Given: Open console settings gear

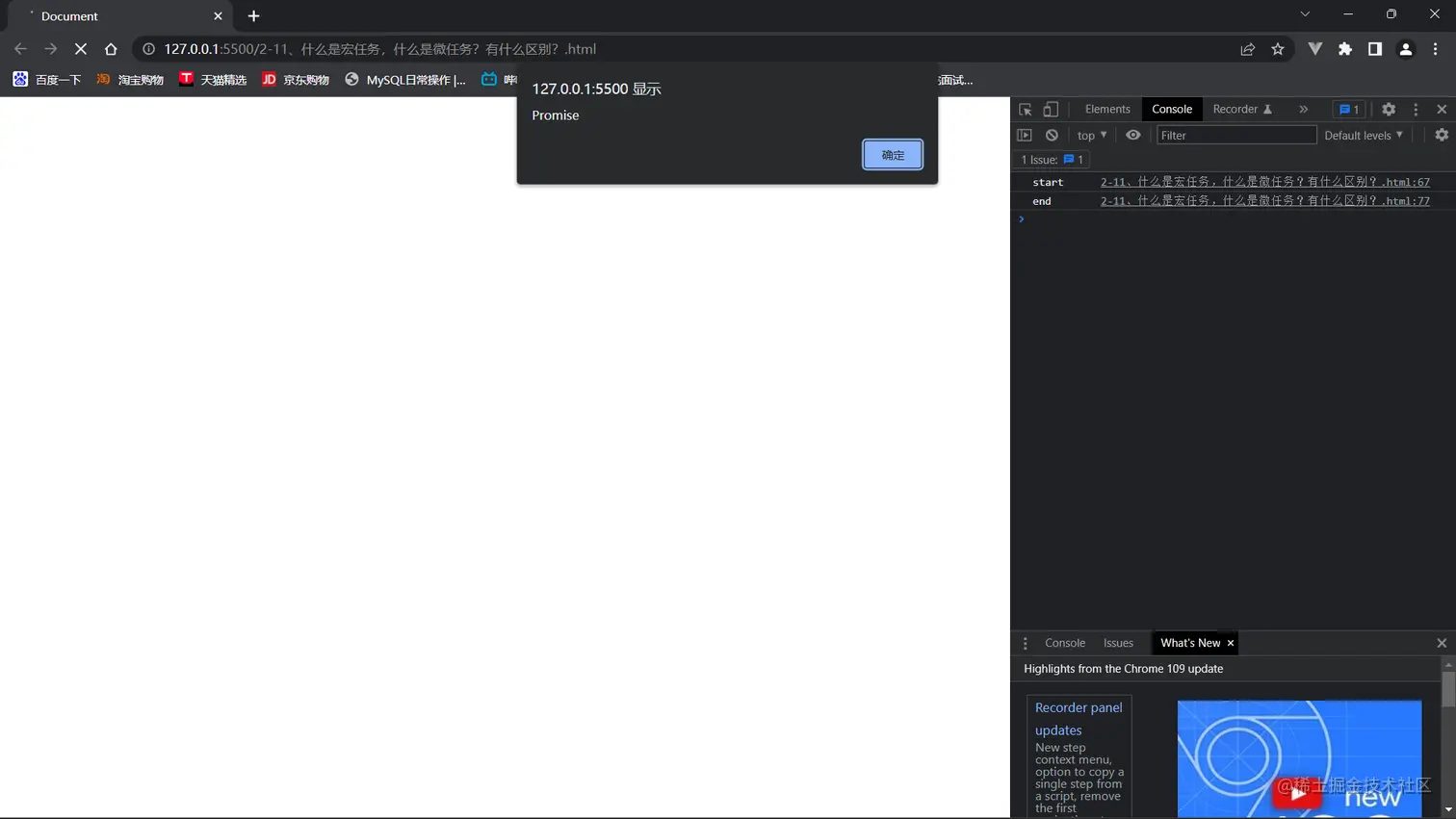Looking at the screenshot, I should click(x=1442, y=136).
